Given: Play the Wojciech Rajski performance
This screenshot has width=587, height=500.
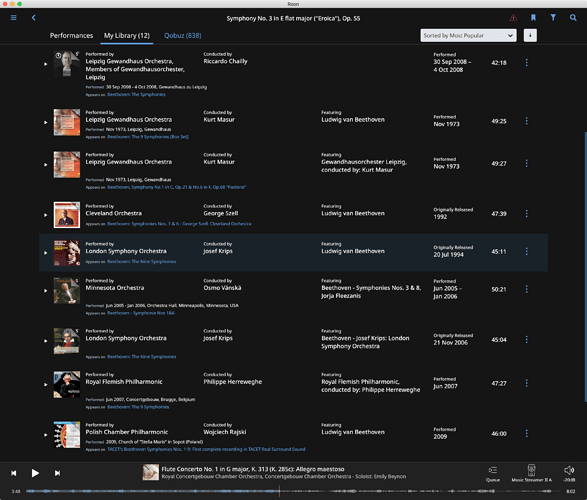Looking at the screenshot, I should pos(46,435).
